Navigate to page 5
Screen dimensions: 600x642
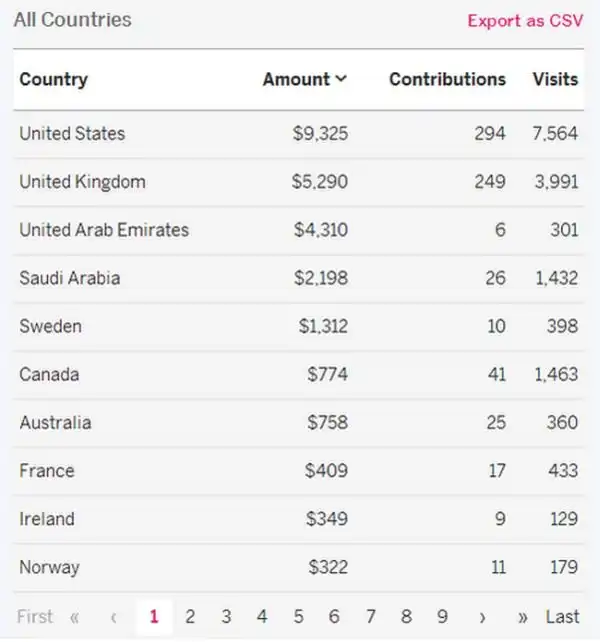(298, 617)
